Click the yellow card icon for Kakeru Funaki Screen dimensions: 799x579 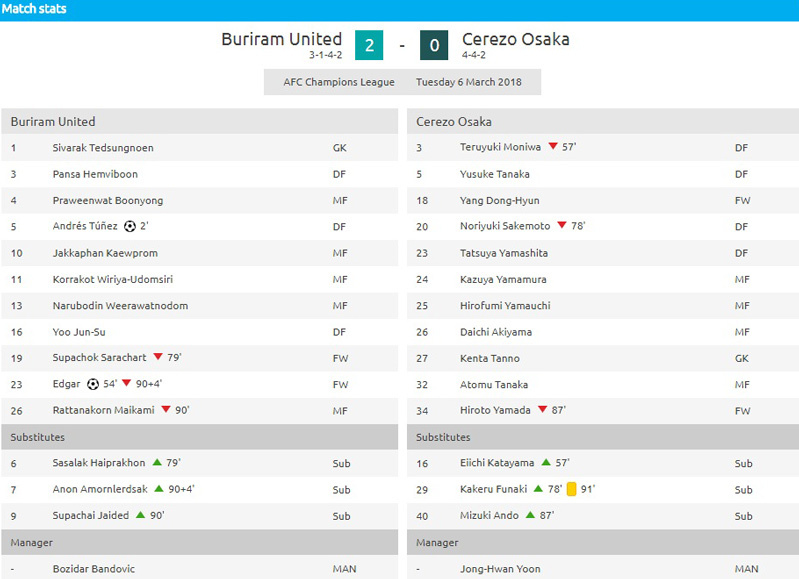tap(572, 489)
